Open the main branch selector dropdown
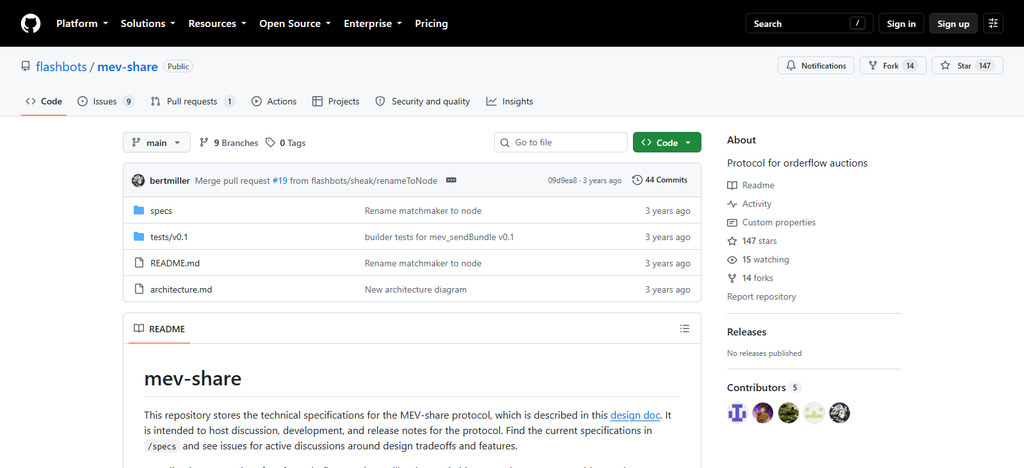Screen dimensions: 1024x468 click(157, 142)
